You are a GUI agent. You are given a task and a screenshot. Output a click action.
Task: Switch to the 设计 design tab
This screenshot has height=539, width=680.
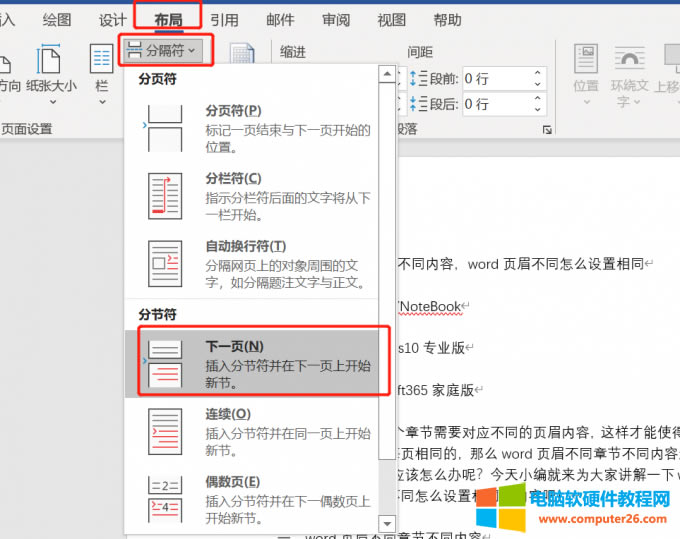click(113, 19)
